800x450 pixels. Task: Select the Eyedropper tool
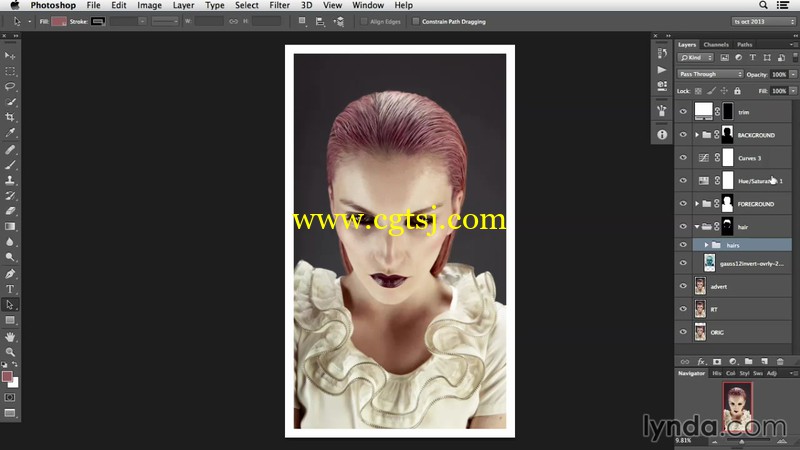click(x=10, y=133)
